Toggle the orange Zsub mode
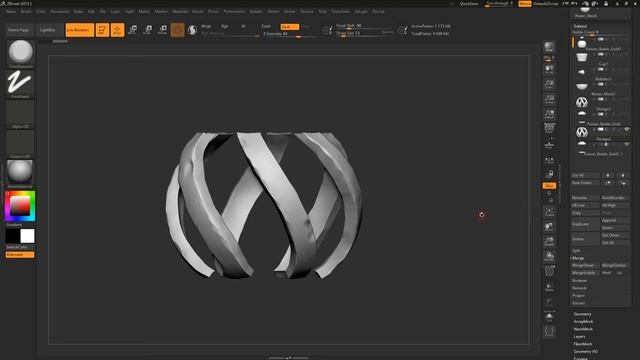This screenshot has height=360, width=640. pyautogui.click(x=290, y=27)
